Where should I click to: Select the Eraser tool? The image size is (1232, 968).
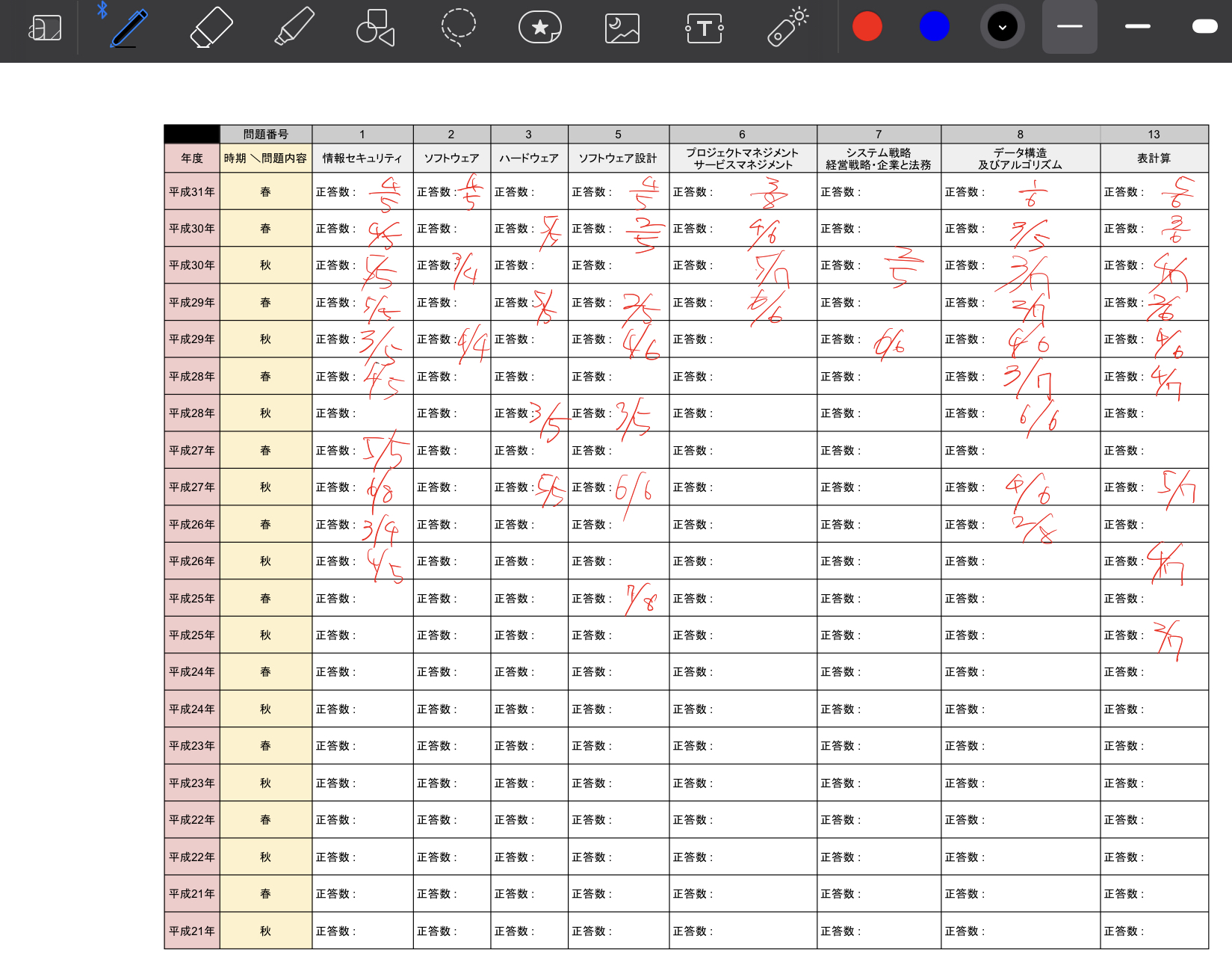coord(211,28)
